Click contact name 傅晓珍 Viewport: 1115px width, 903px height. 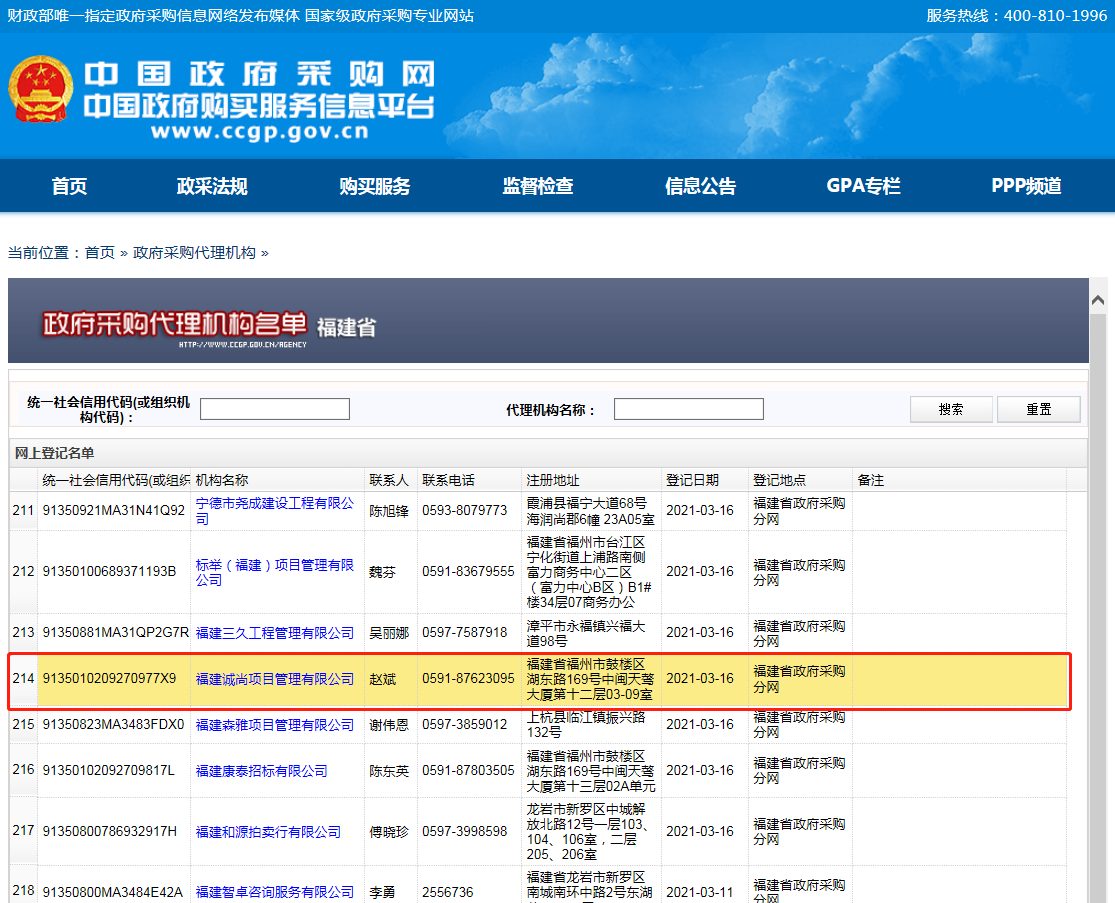pyautogui.click(x=389, y=832)
